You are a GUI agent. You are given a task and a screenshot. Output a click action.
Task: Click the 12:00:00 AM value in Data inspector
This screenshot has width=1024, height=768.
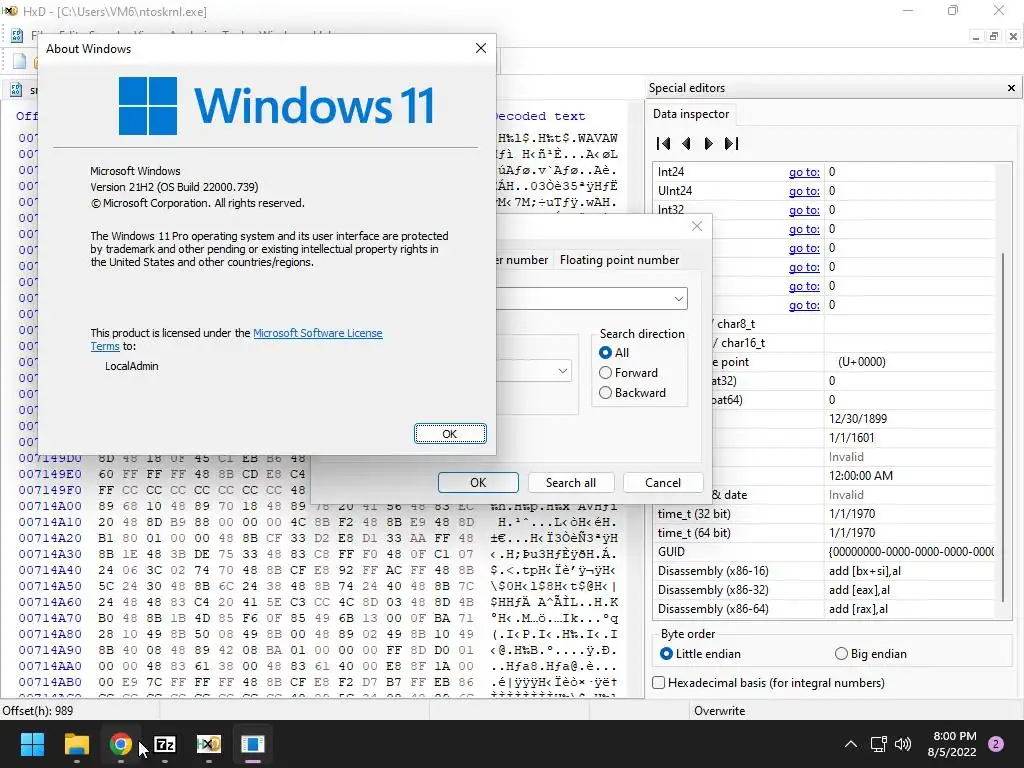(861, 476)
